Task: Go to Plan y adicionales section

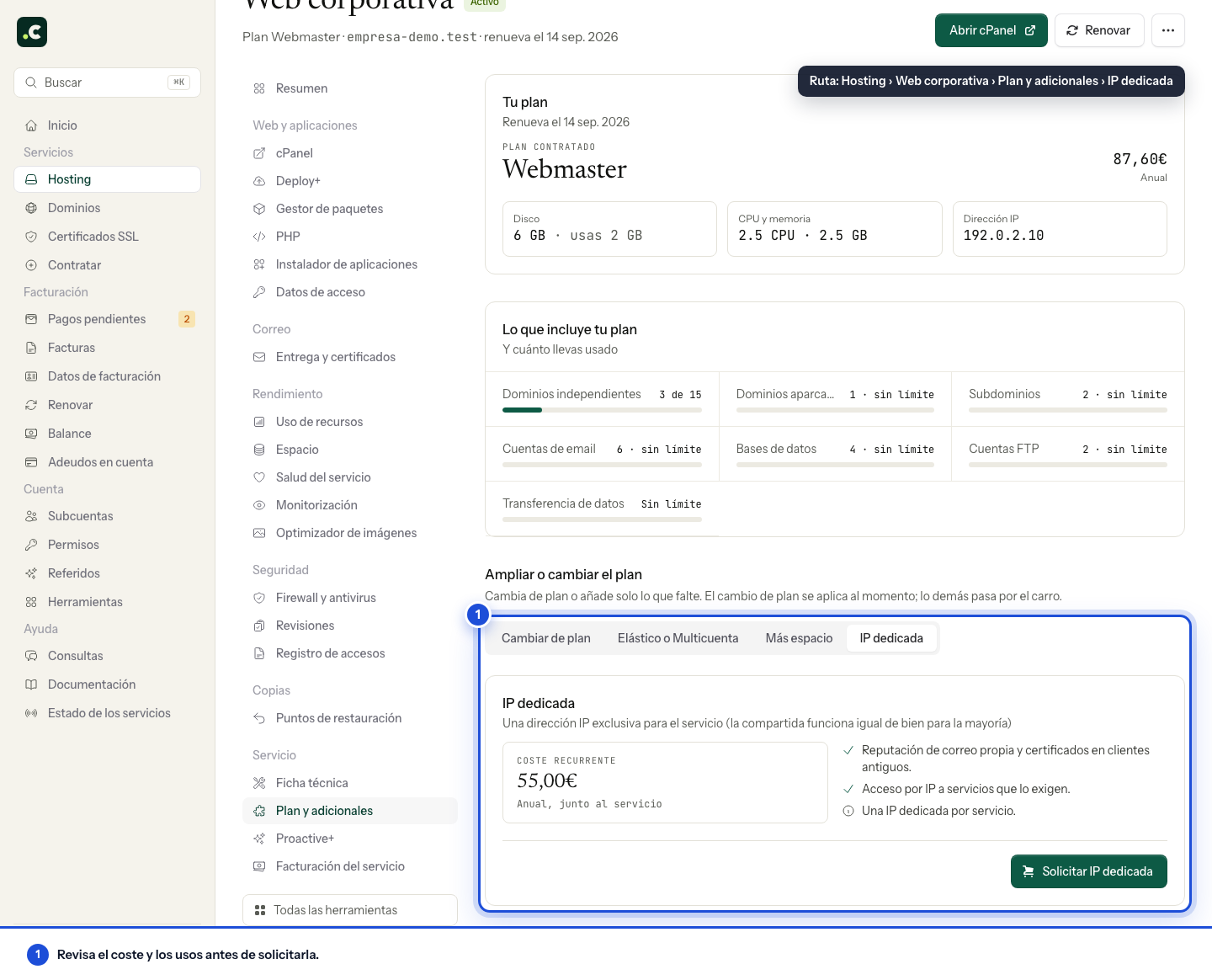Action: [350, 811]
